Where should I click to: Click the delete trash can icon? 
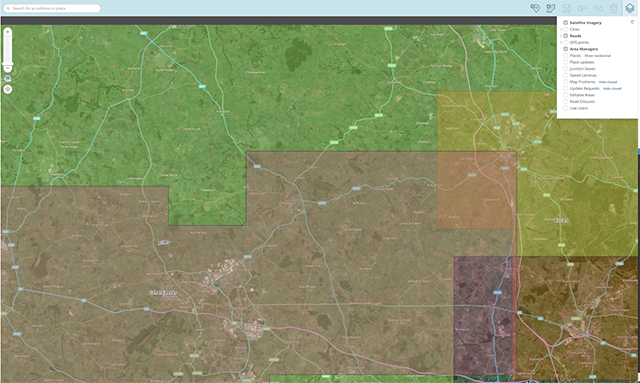click(613, 8)
